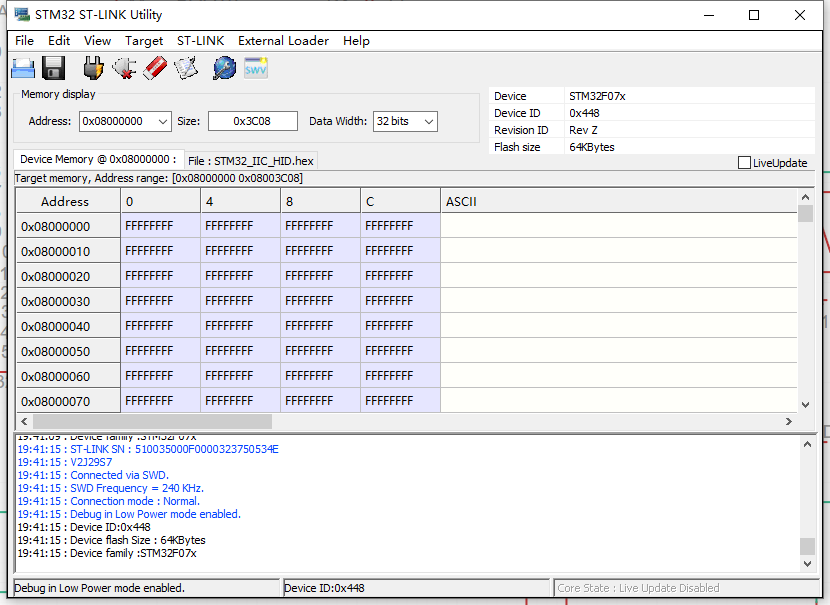Click the Open file toolbar icon
Viewport: 830px width, 605px height.
tap(23, 68)
